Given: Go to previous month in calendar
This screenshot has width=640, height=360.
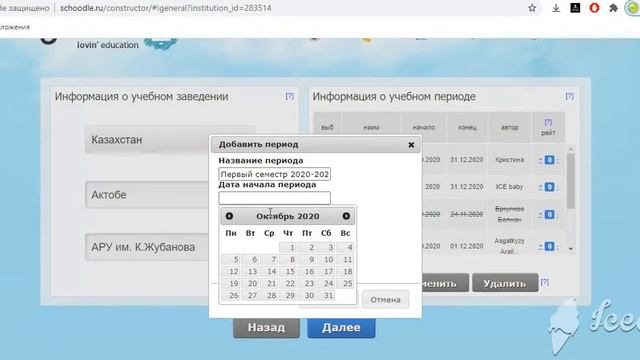Looking at the screenshot, I should (x=229, y=216).
